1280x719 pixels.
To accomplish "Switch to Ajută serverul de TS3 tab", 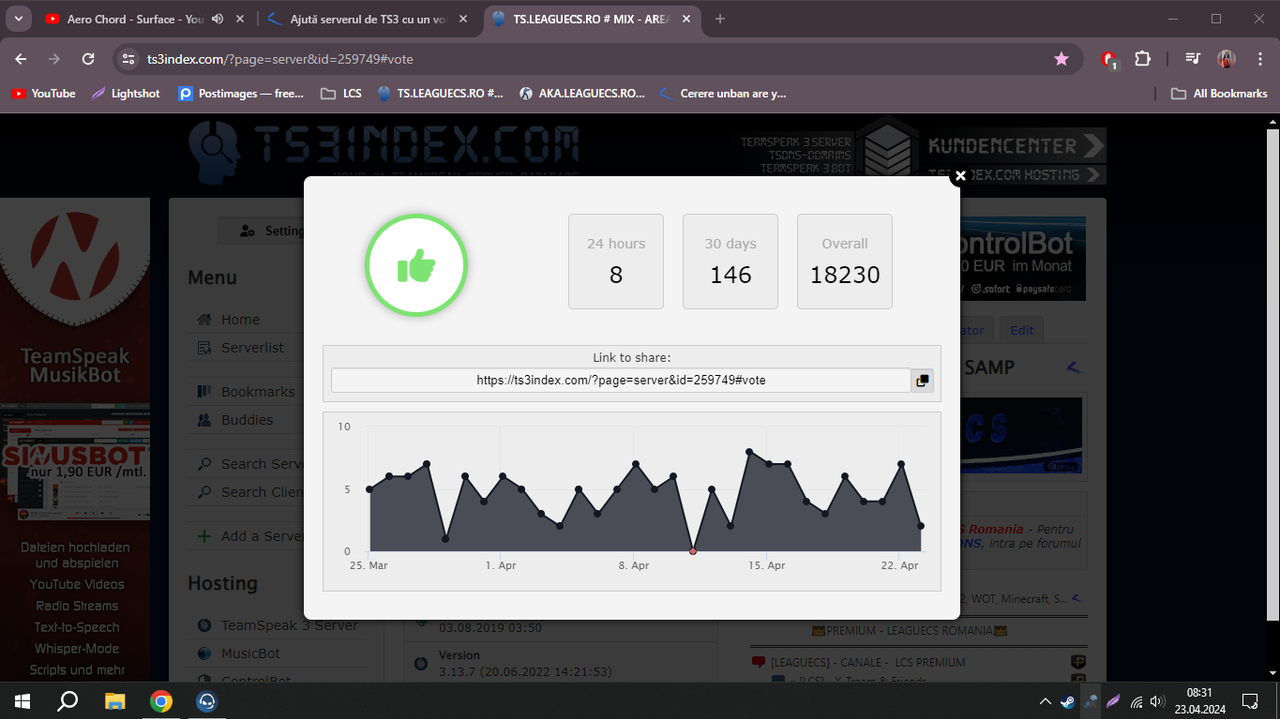I will point(368,19).
